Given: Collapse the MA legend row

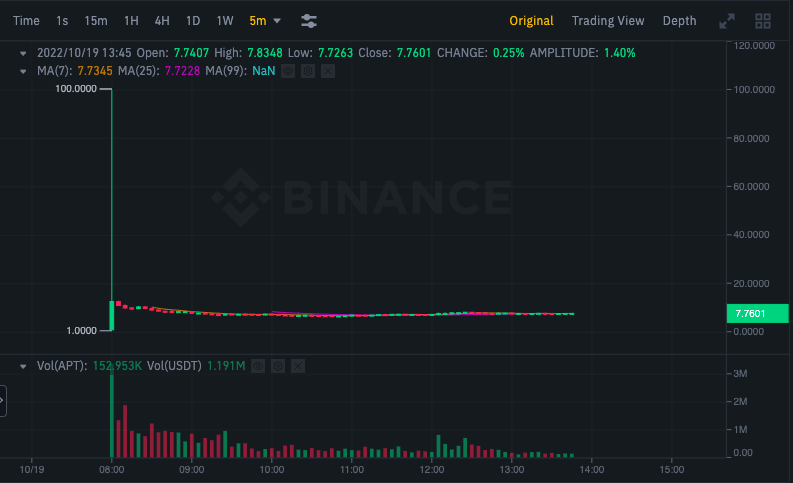Looking at the screenshot, I should pyautogui.click(x=24, y=71).
